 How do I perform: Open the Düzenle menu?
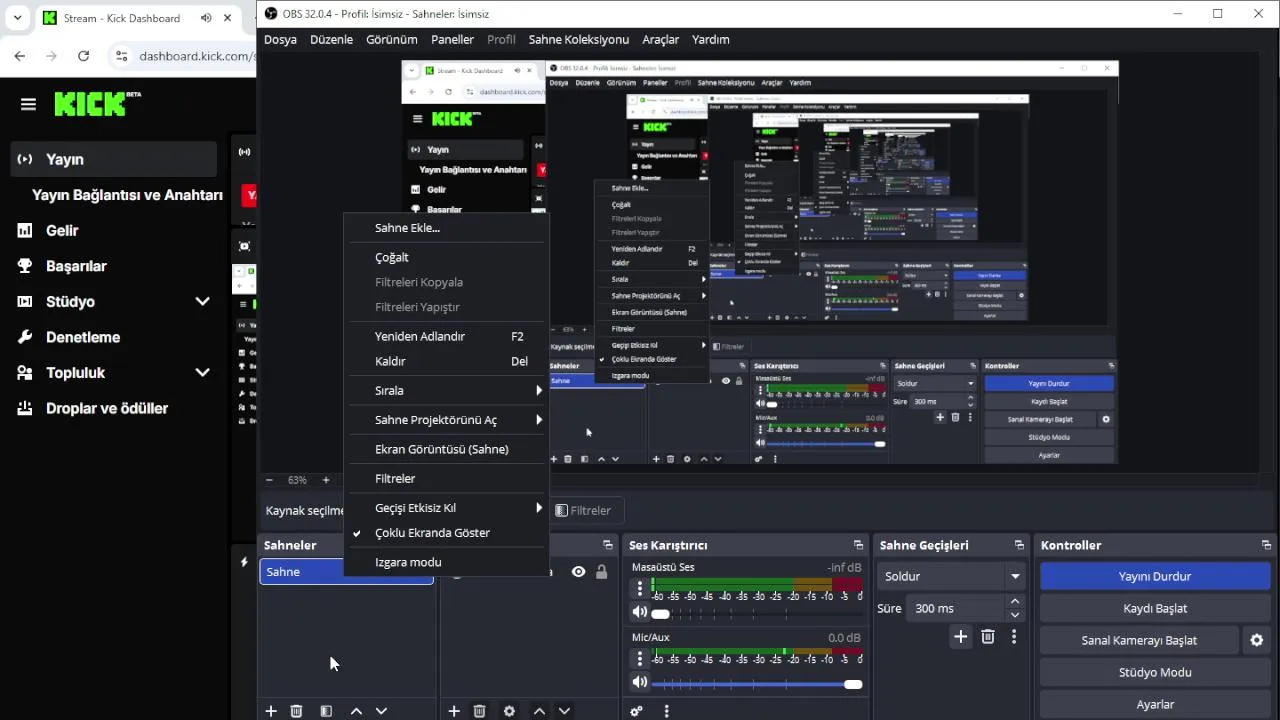[331, 40]
